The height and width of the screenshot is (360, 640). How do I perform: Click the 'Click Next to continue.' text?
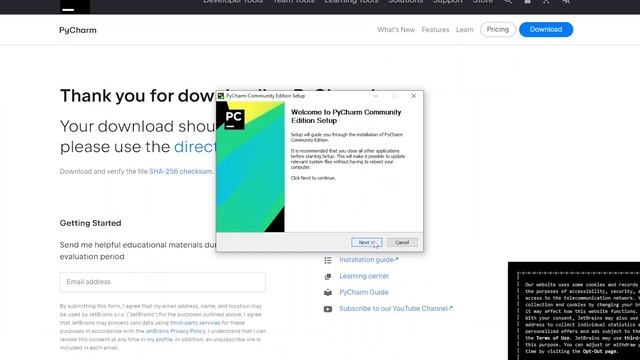click(313, 178)
